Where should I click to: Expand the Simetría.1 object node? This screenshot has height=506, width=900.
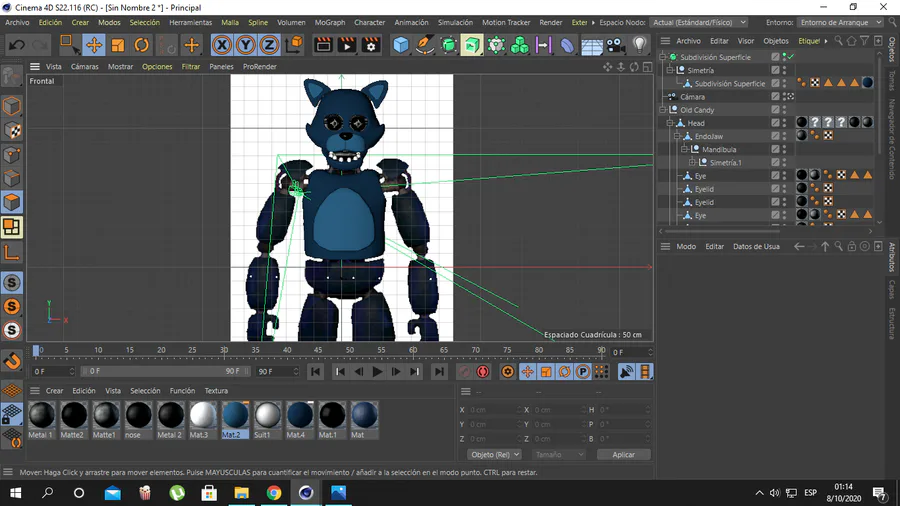692,162
